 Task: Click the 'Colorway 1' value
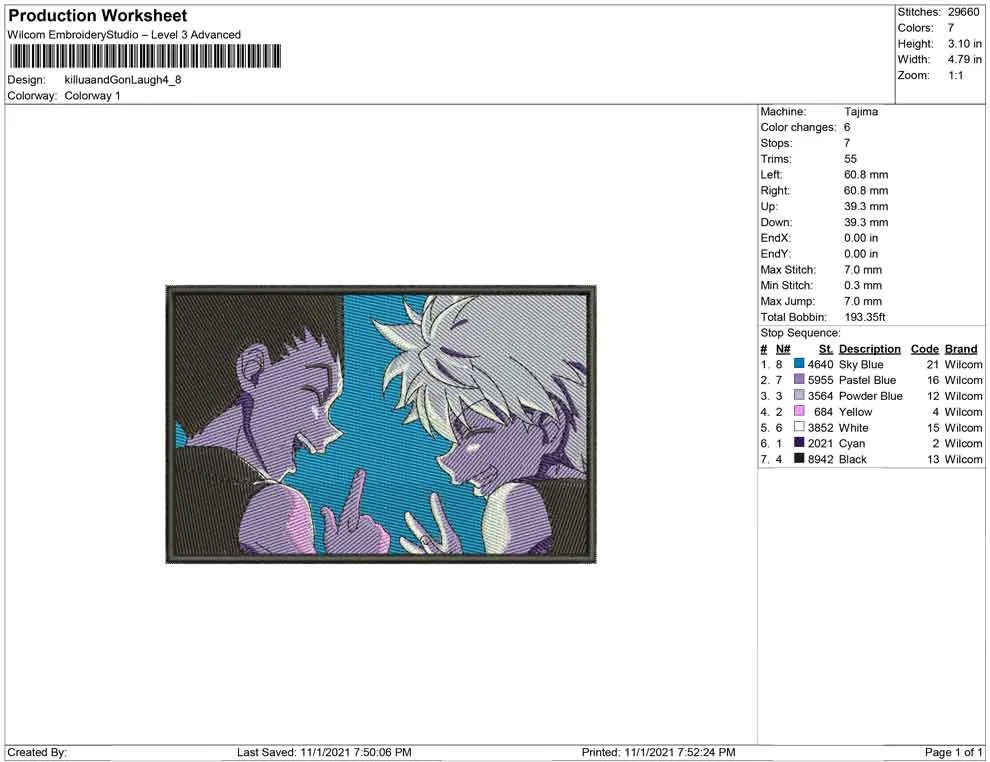[92, 96]
